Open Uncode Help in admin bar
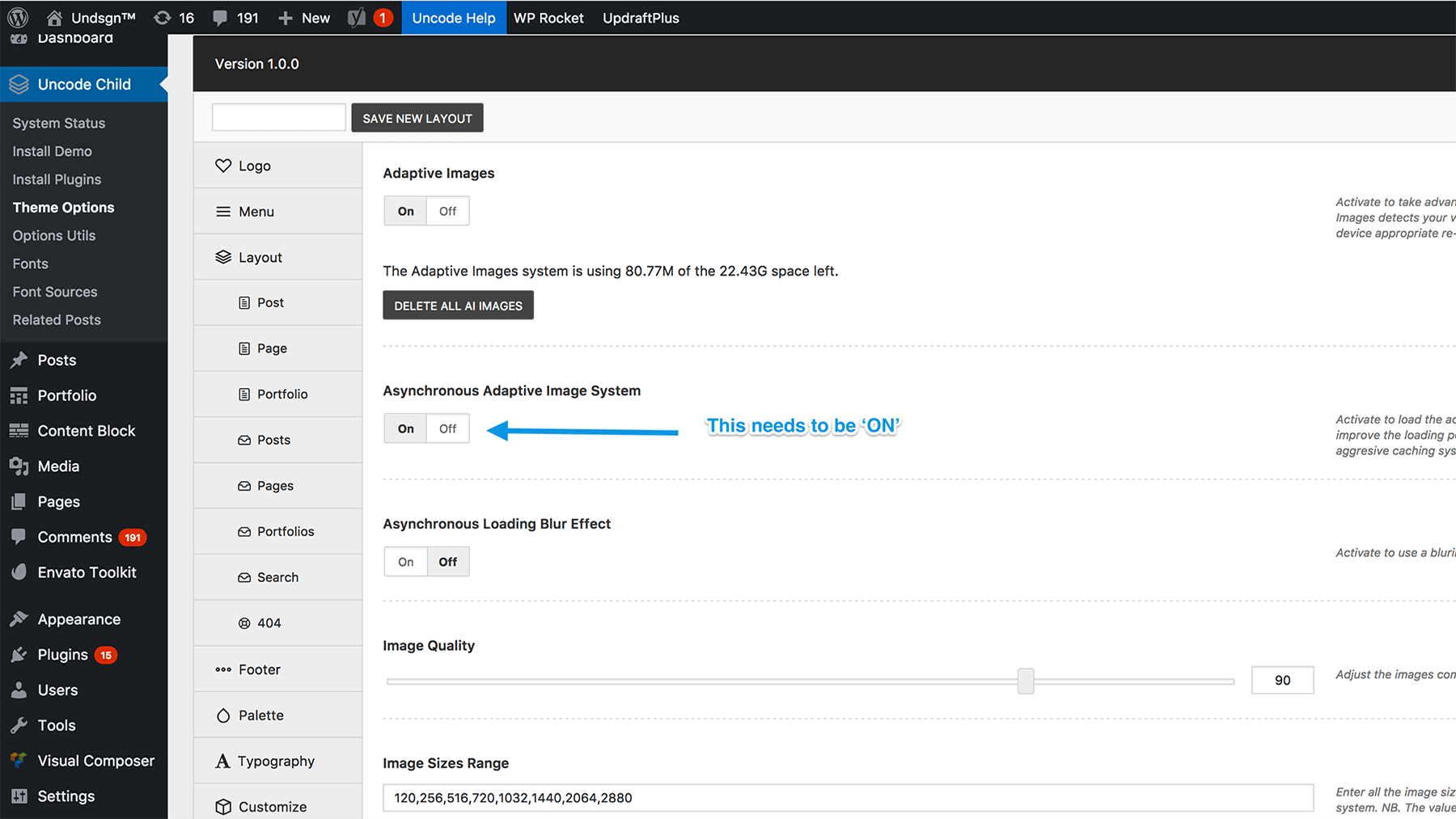1456x819 pixels. pos(453,18)
